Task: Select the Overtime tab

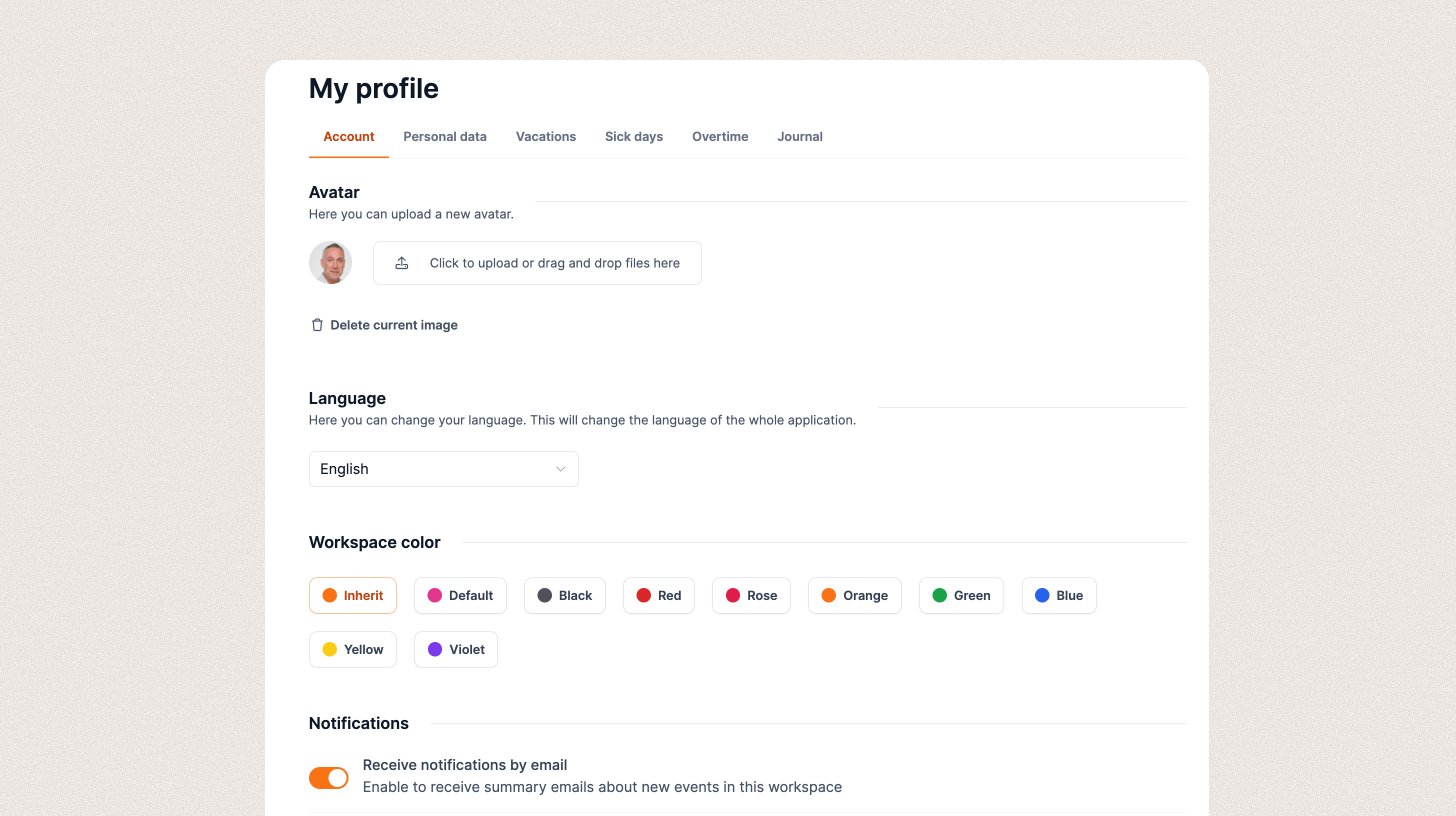Action: [x=720, y=137]
